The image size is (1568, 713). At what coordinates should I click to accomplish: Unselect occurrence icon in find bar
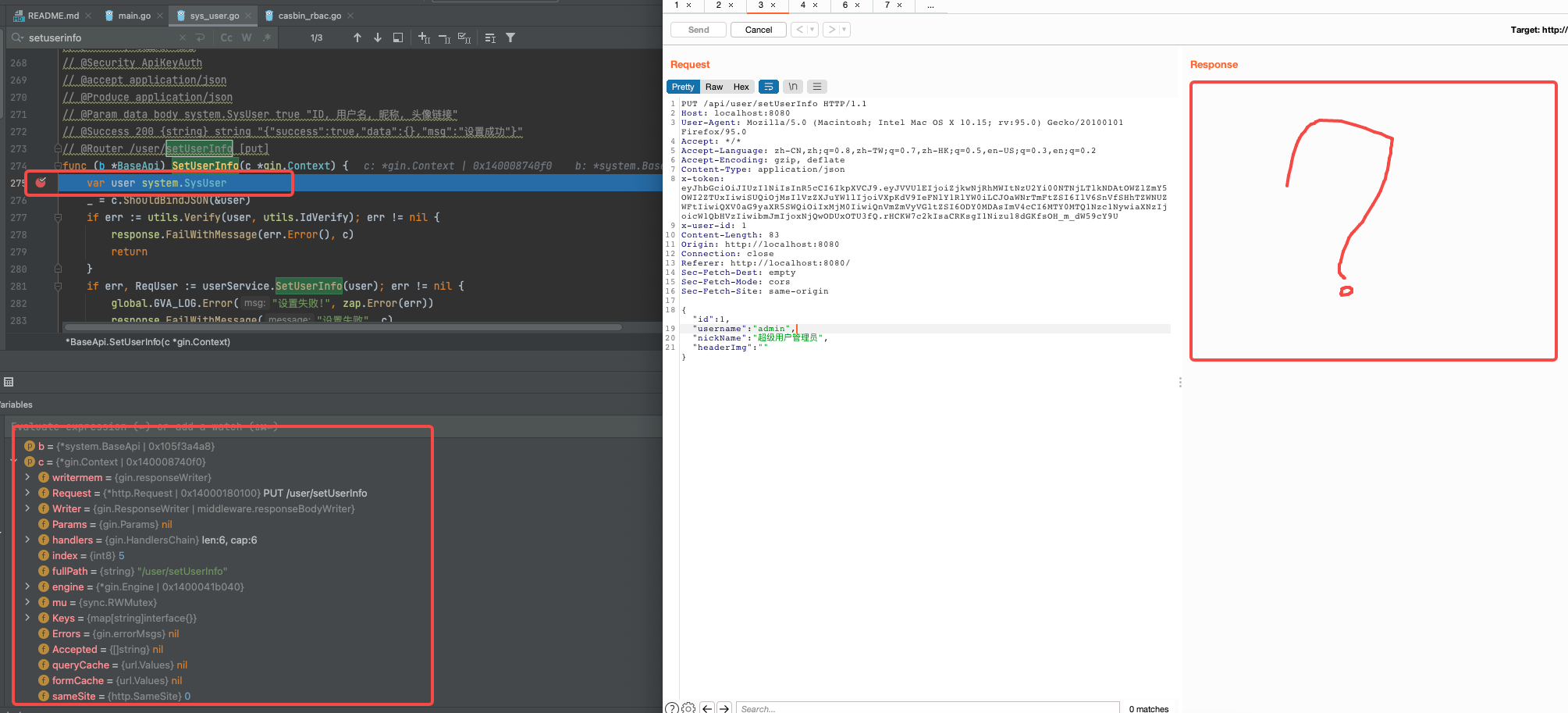pyautogui.click(x=444, y=37)
